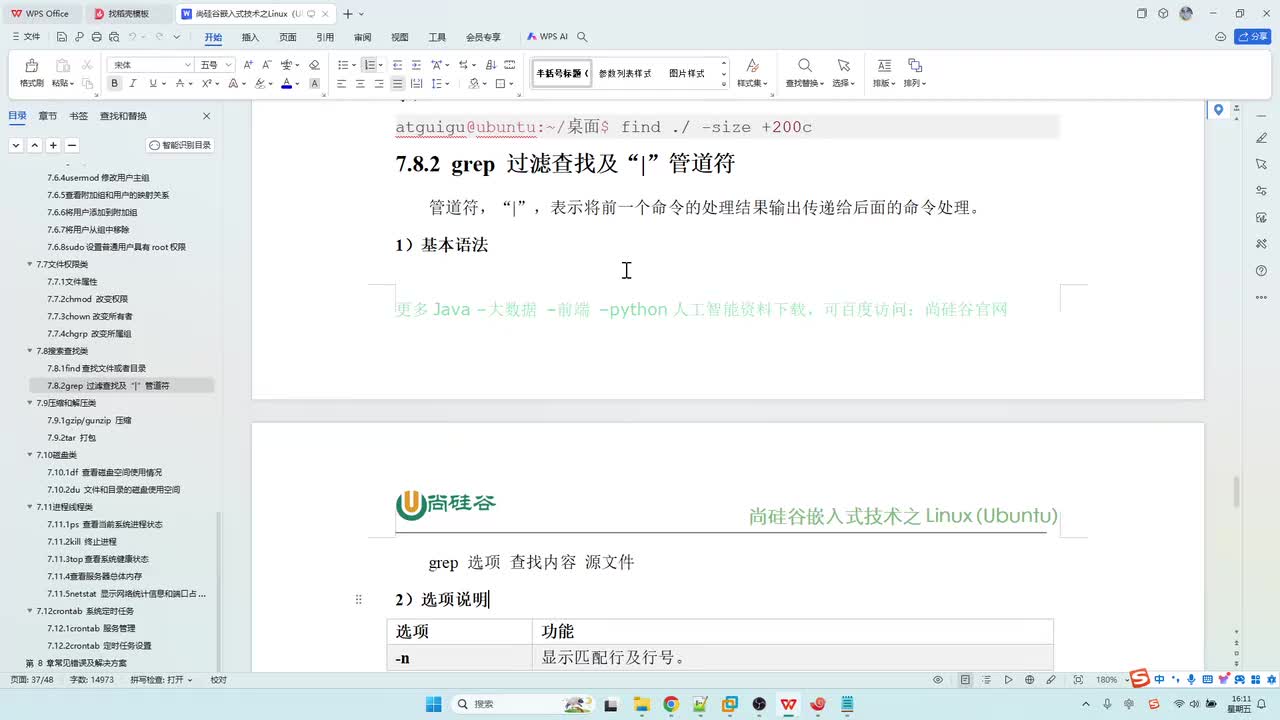Viewport: 1280px width, 720px height.
Task: Toggle Underline formatting
Action: 151,84
